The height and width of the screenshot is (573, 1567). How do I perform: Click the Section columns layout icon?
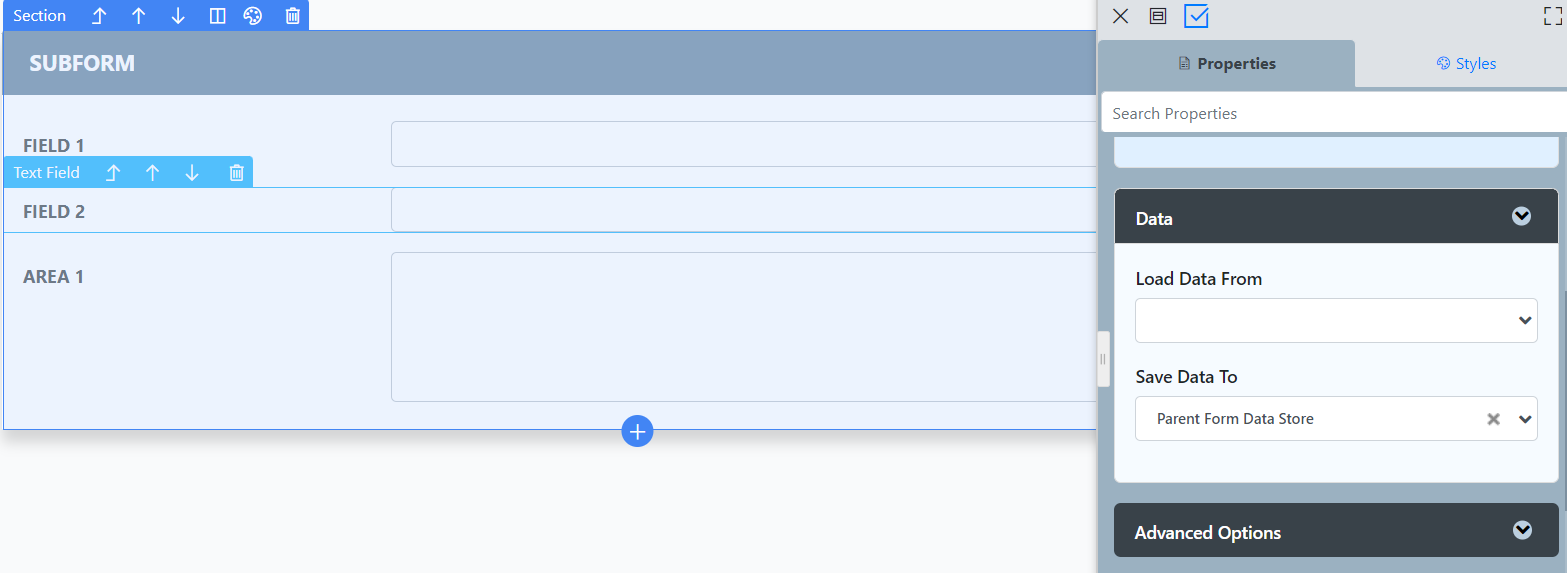coord(217,16)
